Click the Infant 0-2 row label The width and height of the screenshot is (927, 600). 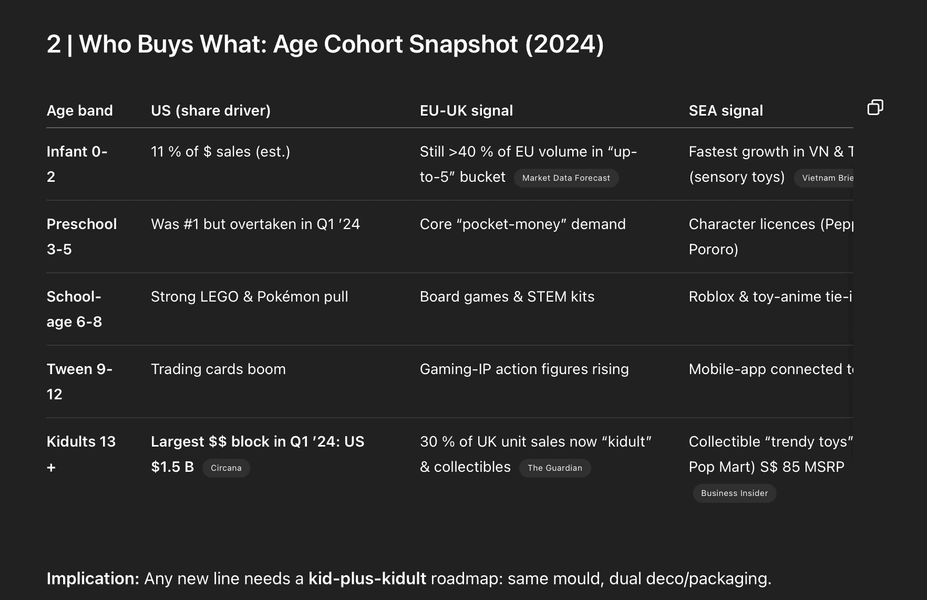[77, 164]
